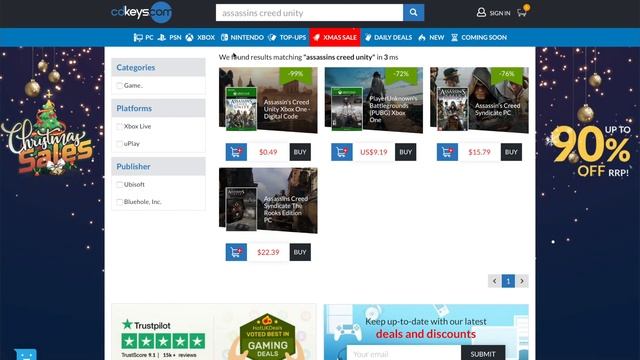Buy PUBG Xbox One for US$9.19
The image size is (640, 360).
click(405, 152)
